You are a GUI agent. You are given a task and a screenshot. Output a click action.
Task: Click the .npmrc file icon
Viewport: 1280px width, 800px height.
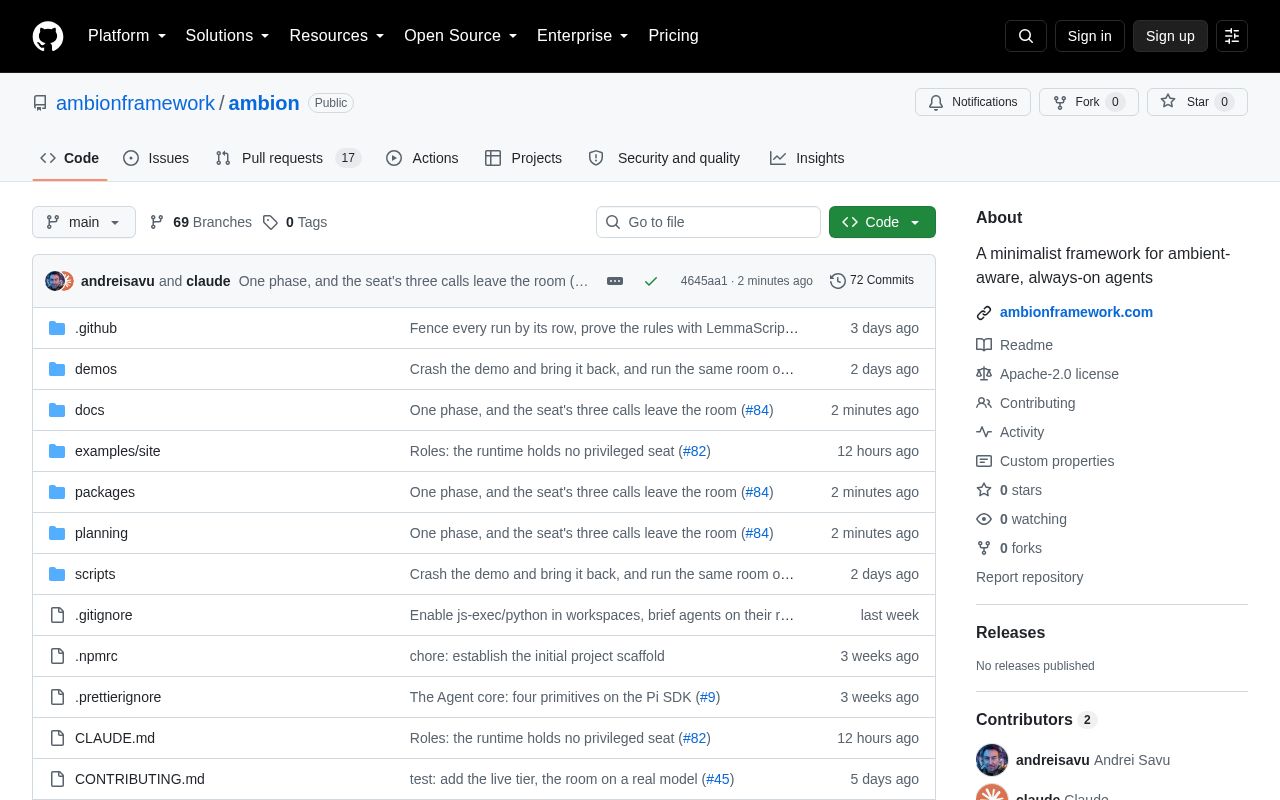point(57,656)
